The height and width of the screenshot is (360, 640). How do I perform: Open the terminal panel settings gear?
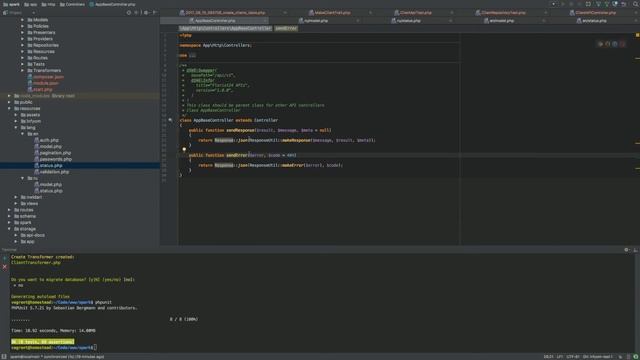pos(627,250)
